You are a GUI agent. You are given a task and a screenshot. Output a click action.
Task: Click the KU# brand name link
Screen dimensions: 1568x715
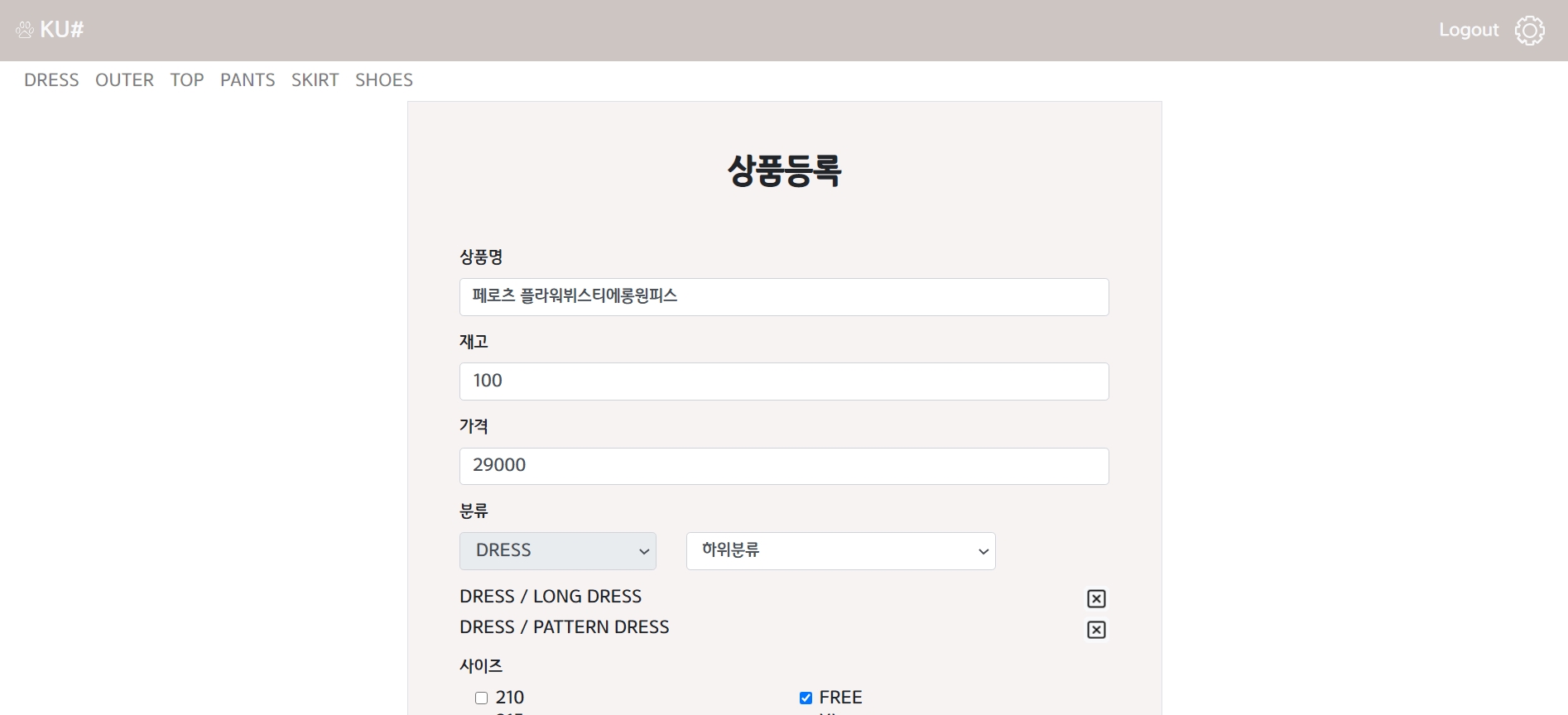tap(62, 31)
